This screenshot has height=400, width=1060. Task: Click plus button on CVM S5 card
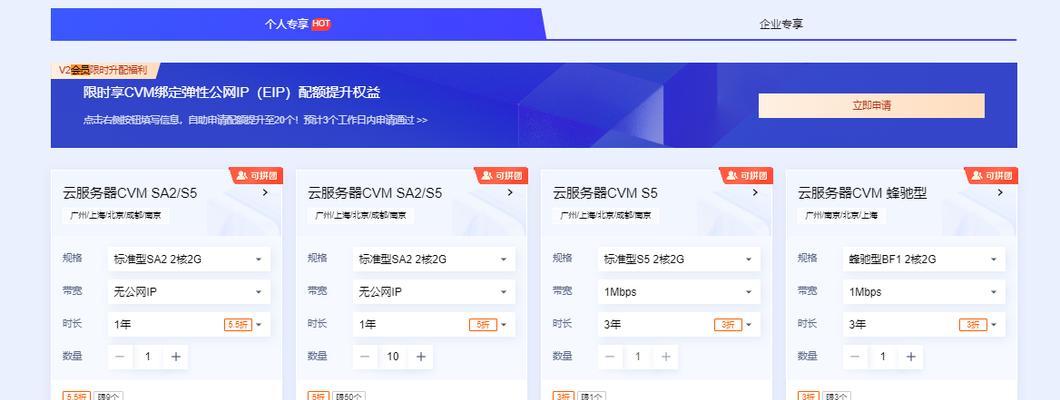tap(666, 357)
